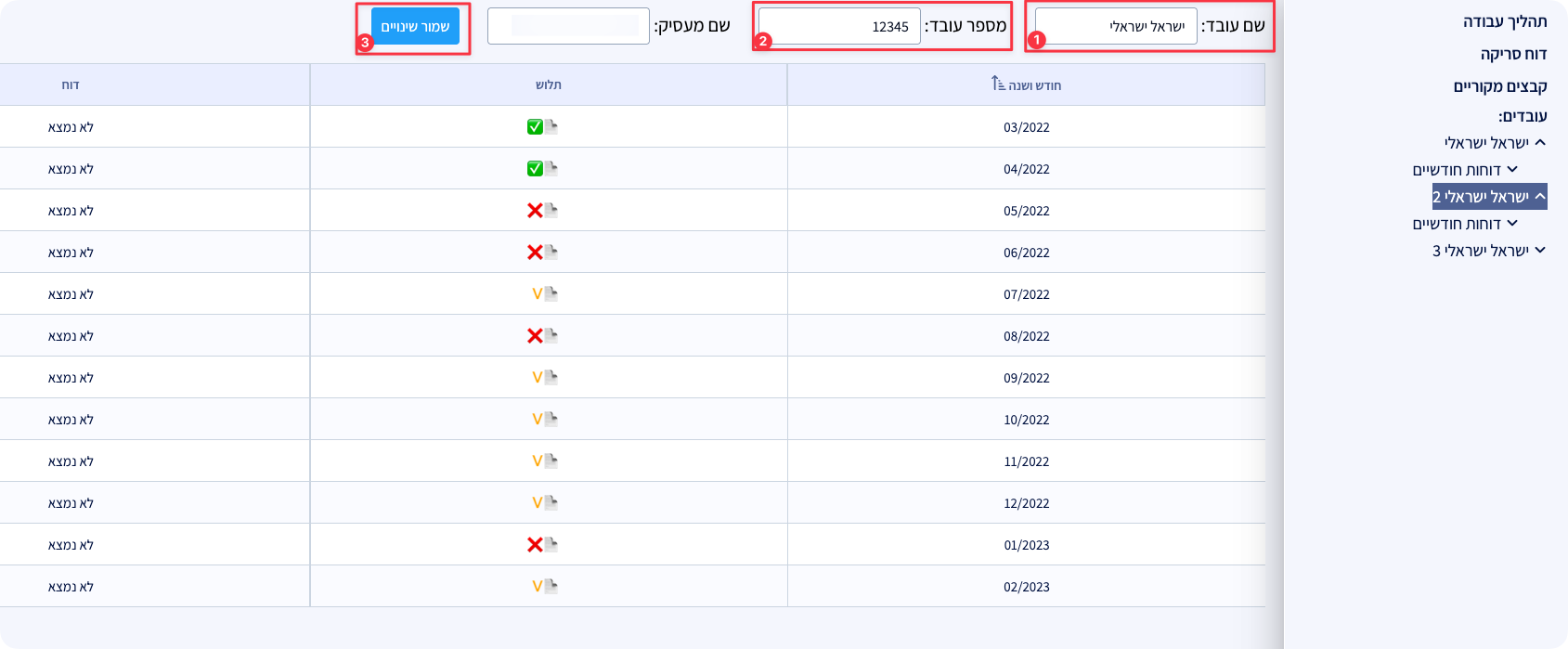
Task: Go to קבצים מקוריים in the sidebar
Action: tap(1499, 86)
